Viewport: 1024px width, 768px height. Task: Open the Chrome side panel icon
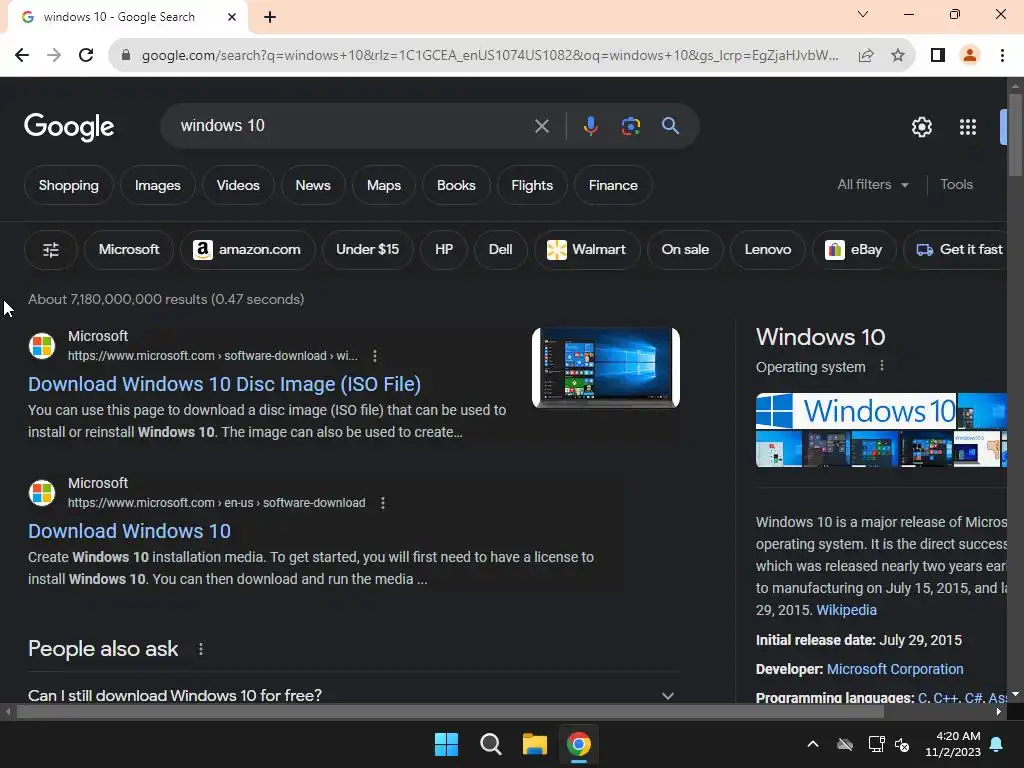pos(938,55)
